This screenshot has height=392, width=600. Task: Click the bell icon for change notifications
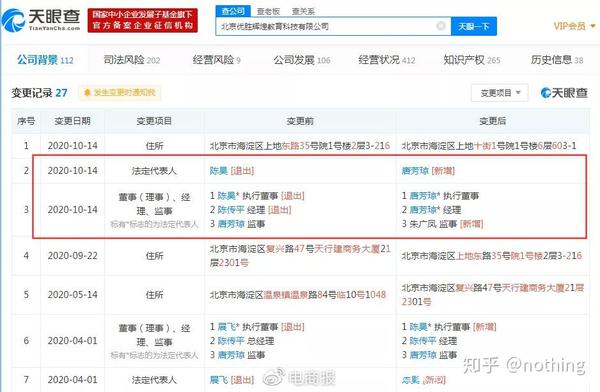tap(87, 93)
